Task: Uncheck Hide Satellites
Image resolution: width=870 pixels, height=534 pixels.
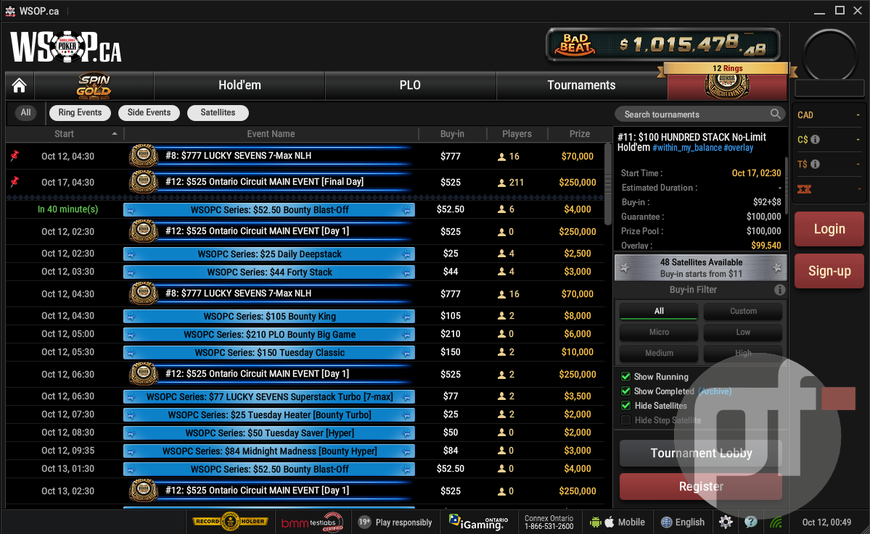Action: [x=626, y=406]
